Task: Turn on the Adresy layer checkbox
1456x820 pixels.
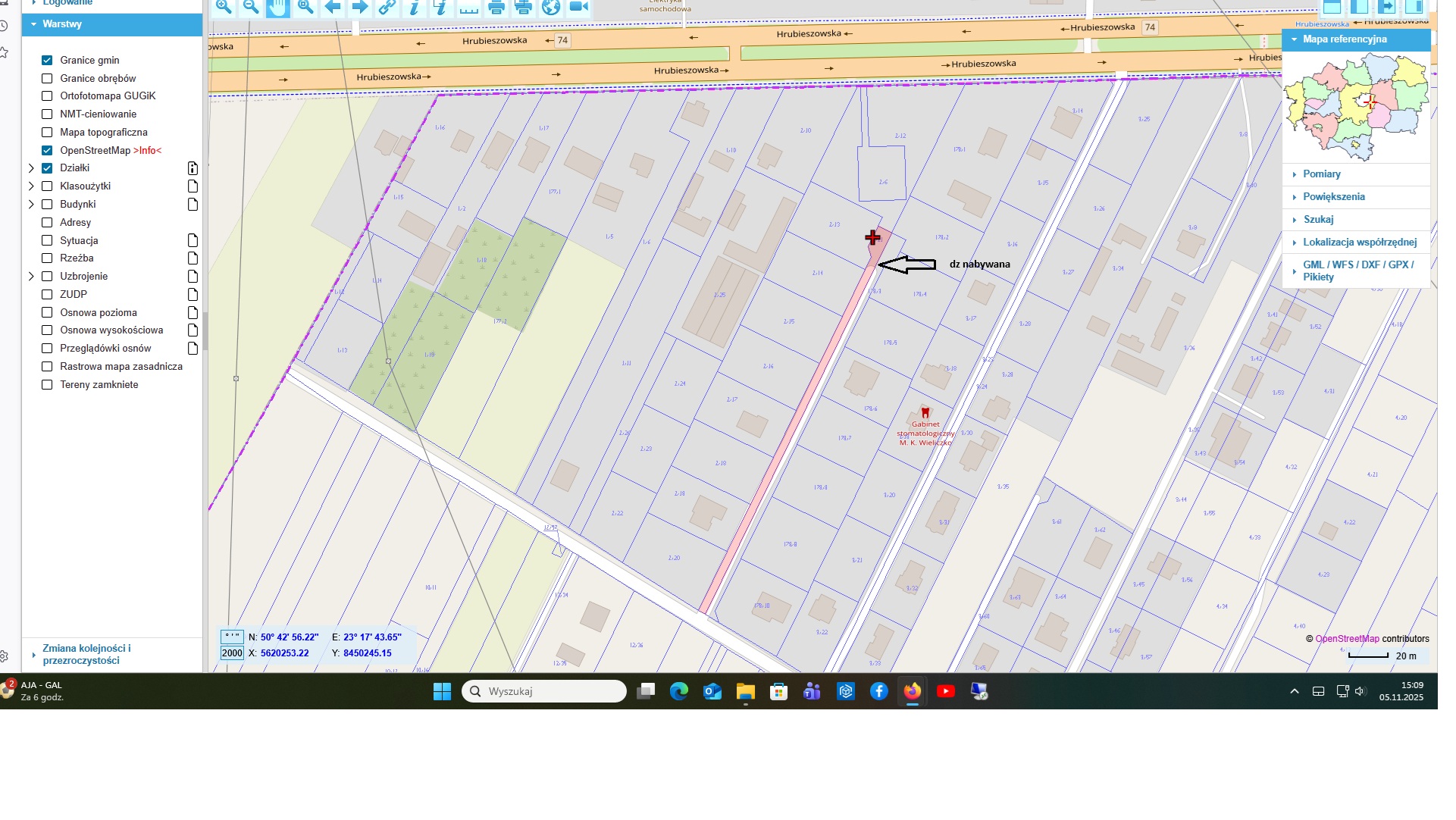Action: [x=47, y=223]
